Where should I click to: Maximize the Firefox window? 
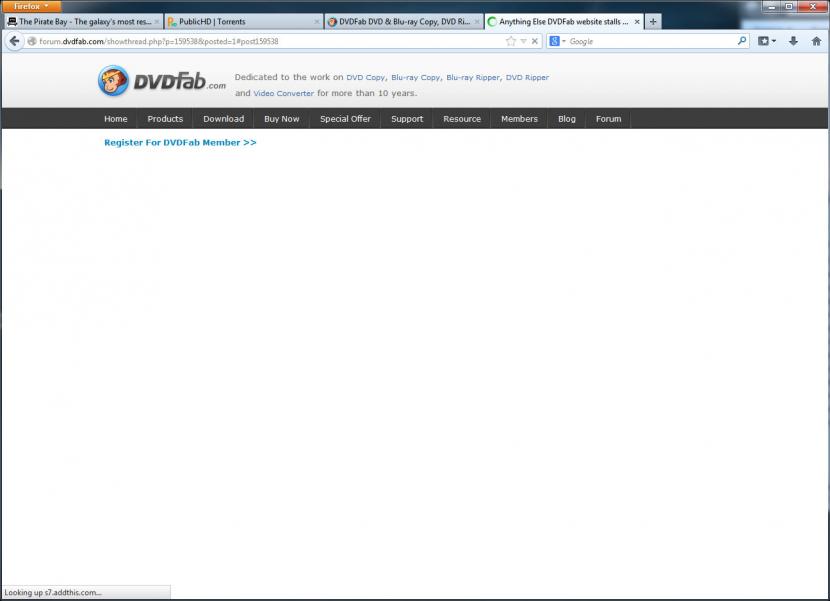789,6
